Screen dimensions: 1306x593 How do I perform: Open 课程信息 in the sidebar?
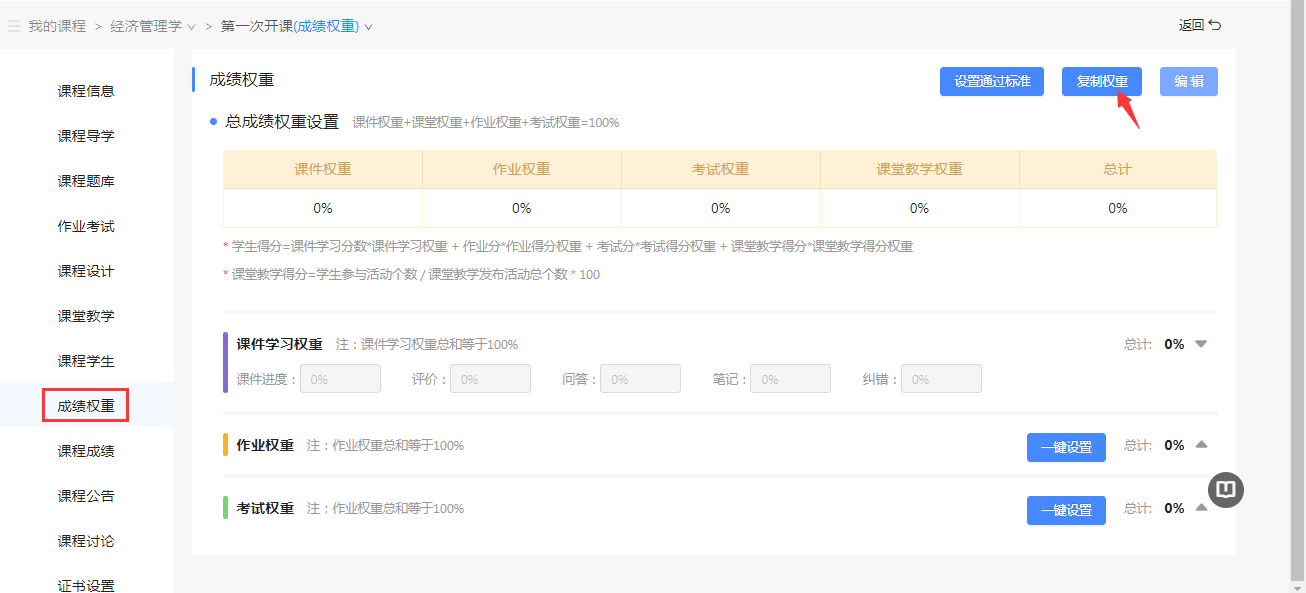point(86,91)
